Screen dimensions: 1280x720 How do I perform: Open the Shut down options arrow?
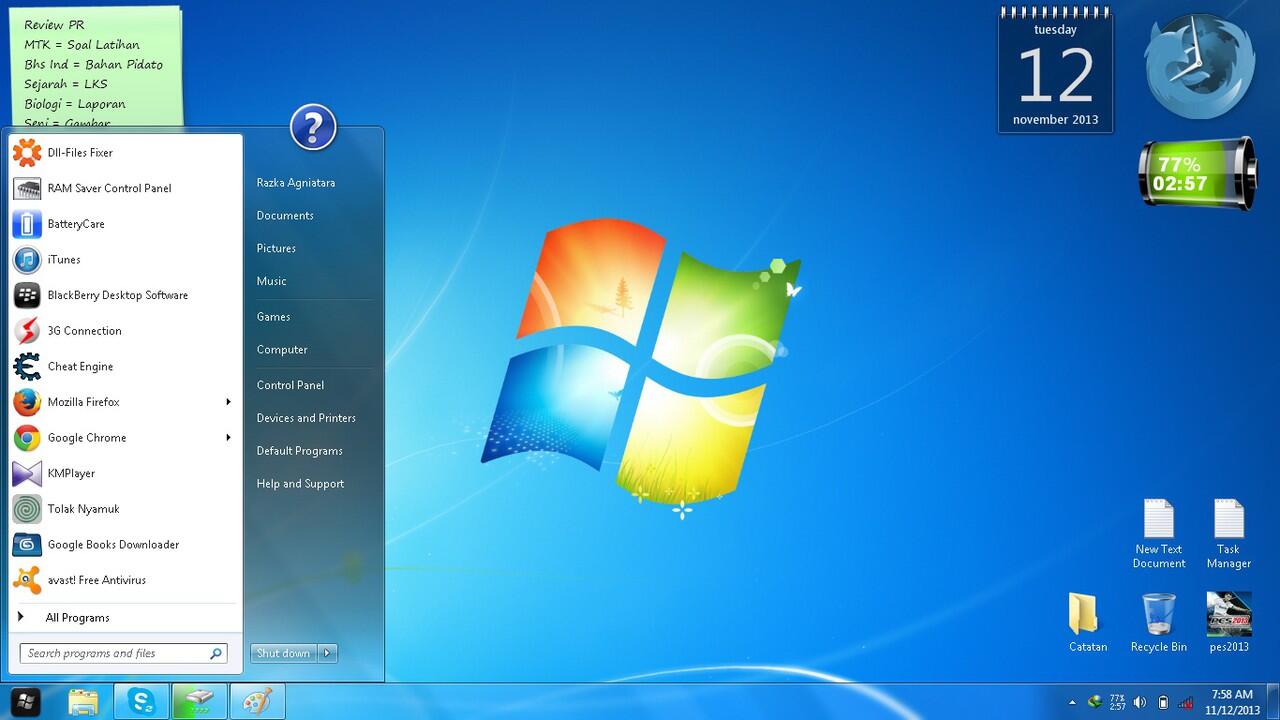tap(328, 653)
